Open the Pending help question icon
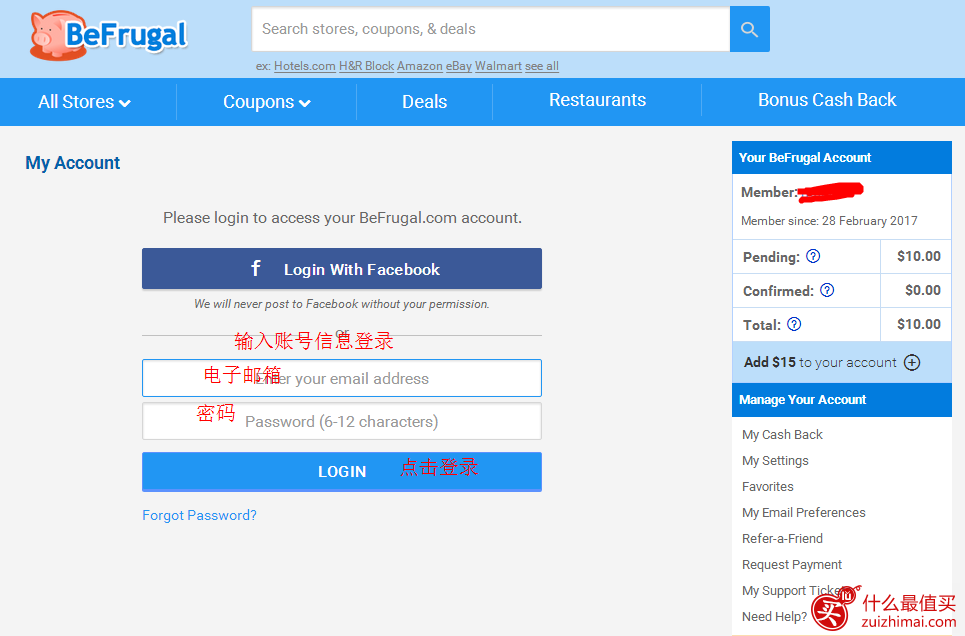 (x=813, y=256)
